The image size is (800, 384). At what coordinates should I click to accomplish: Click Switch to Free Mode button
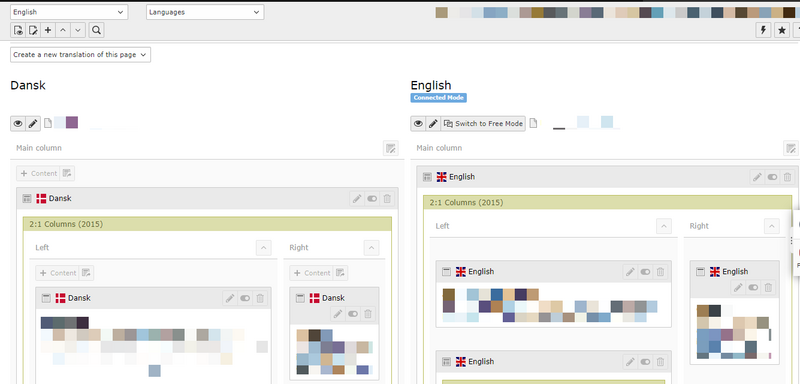pos(483,123)
